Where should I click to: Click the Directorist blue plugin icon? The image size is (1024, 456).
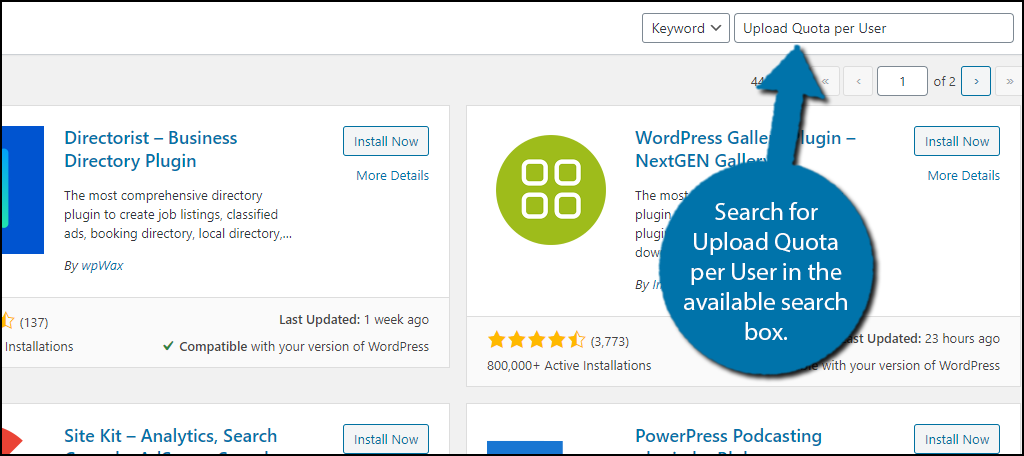23,189
